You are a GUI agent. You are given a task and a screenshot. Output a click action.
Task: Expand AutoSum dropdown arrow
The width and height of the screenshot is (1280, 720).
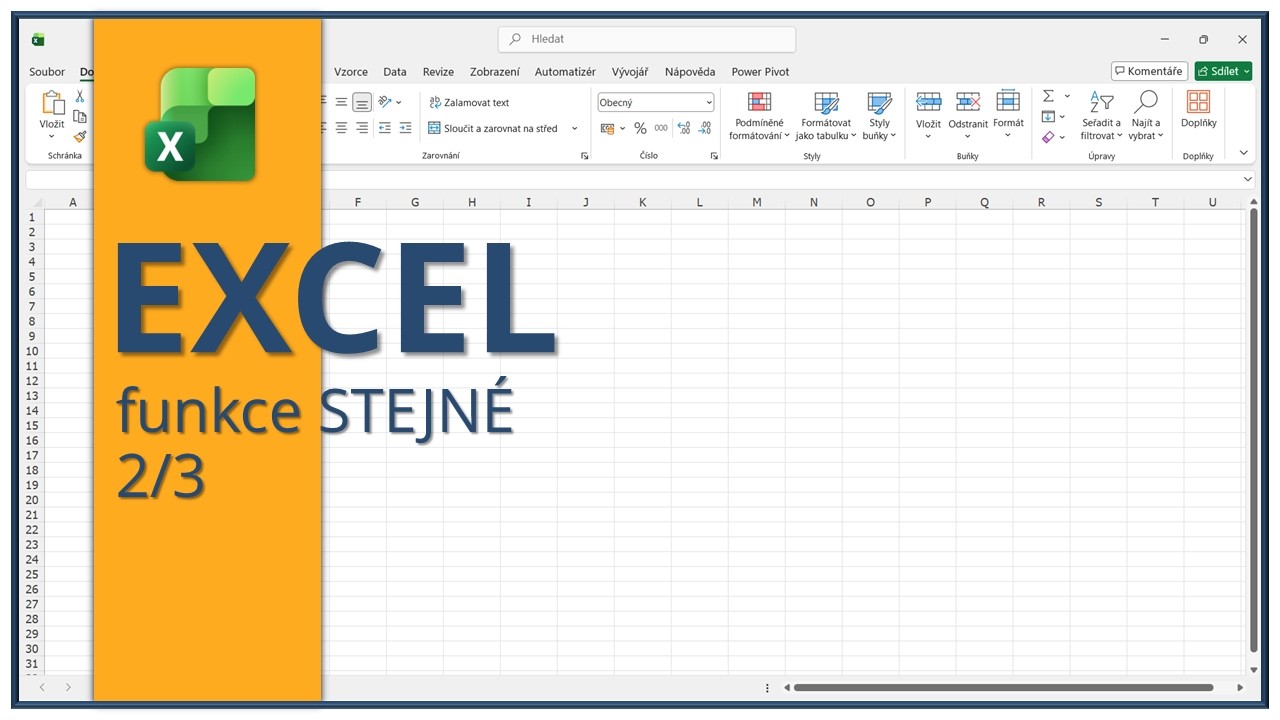tap(1067, 96)
